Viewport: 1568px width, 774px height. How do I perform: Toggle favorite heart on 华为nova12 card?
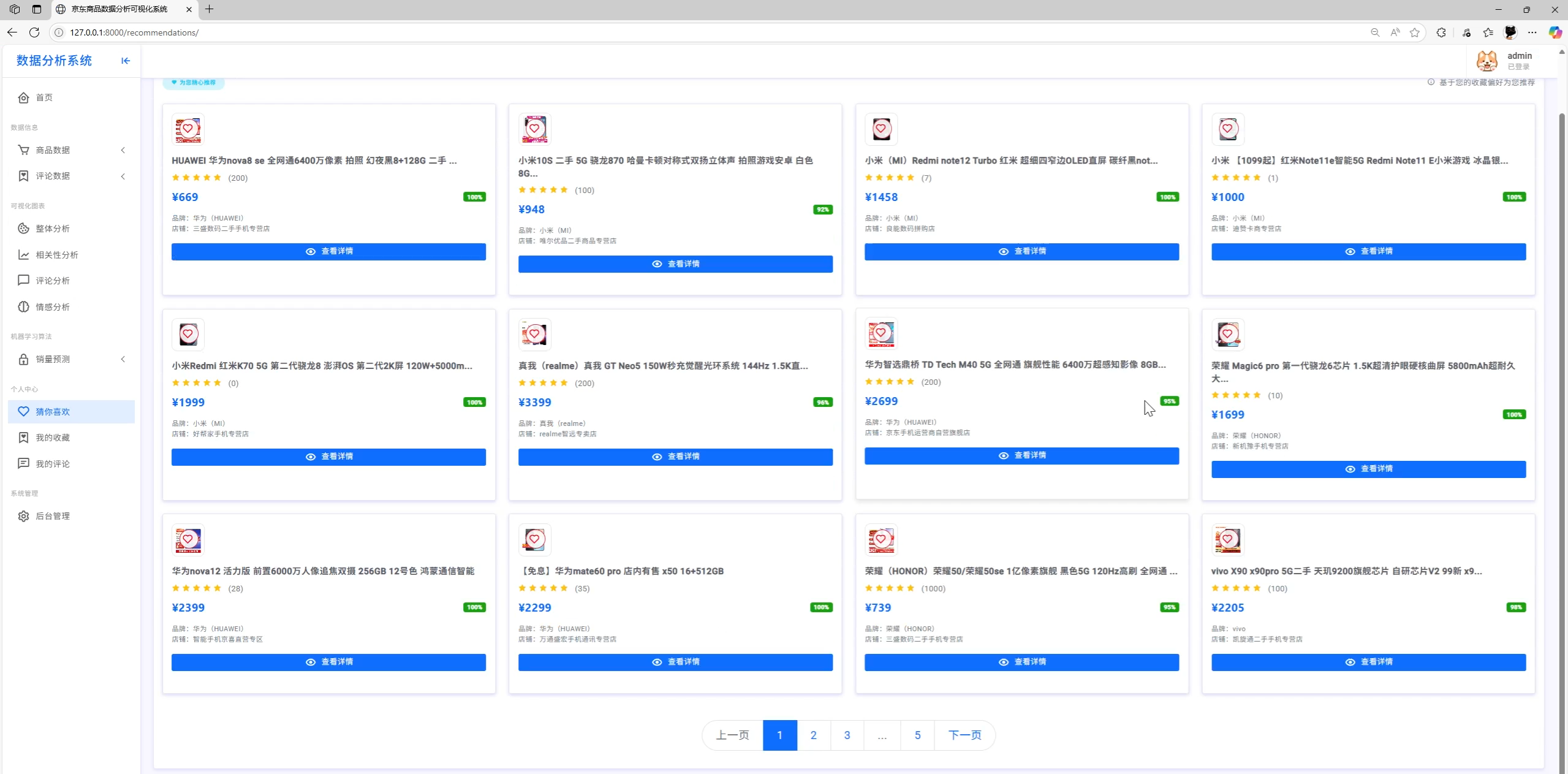pos(188,539)
